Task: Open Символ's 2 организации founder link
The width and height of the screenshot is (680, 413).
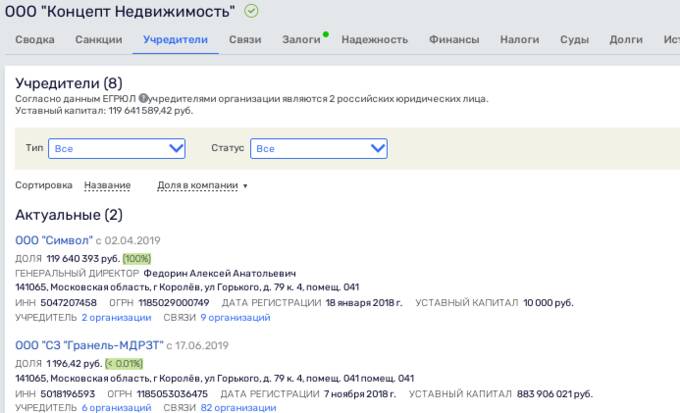Action: pos(116,318)
